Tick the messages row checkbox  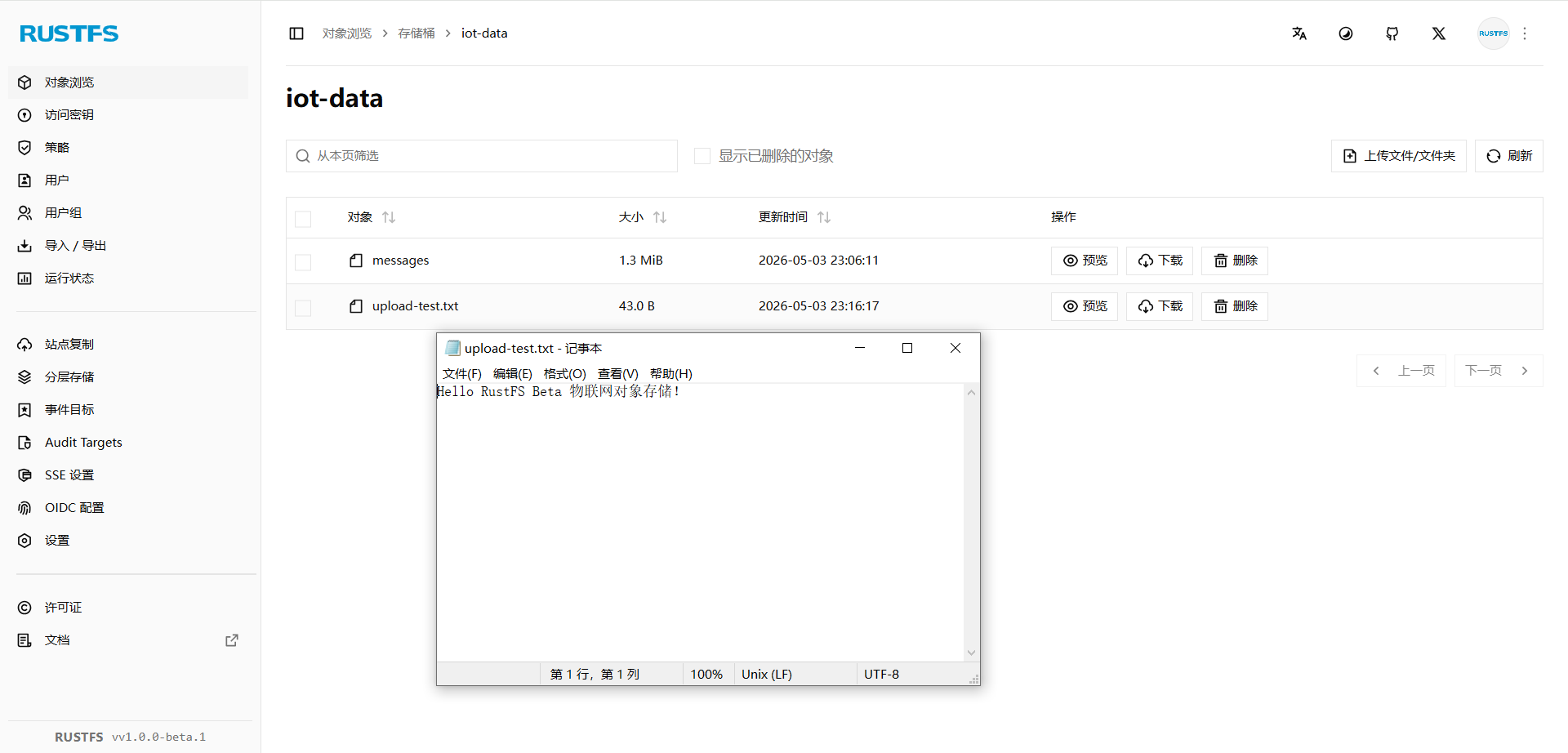303,262
